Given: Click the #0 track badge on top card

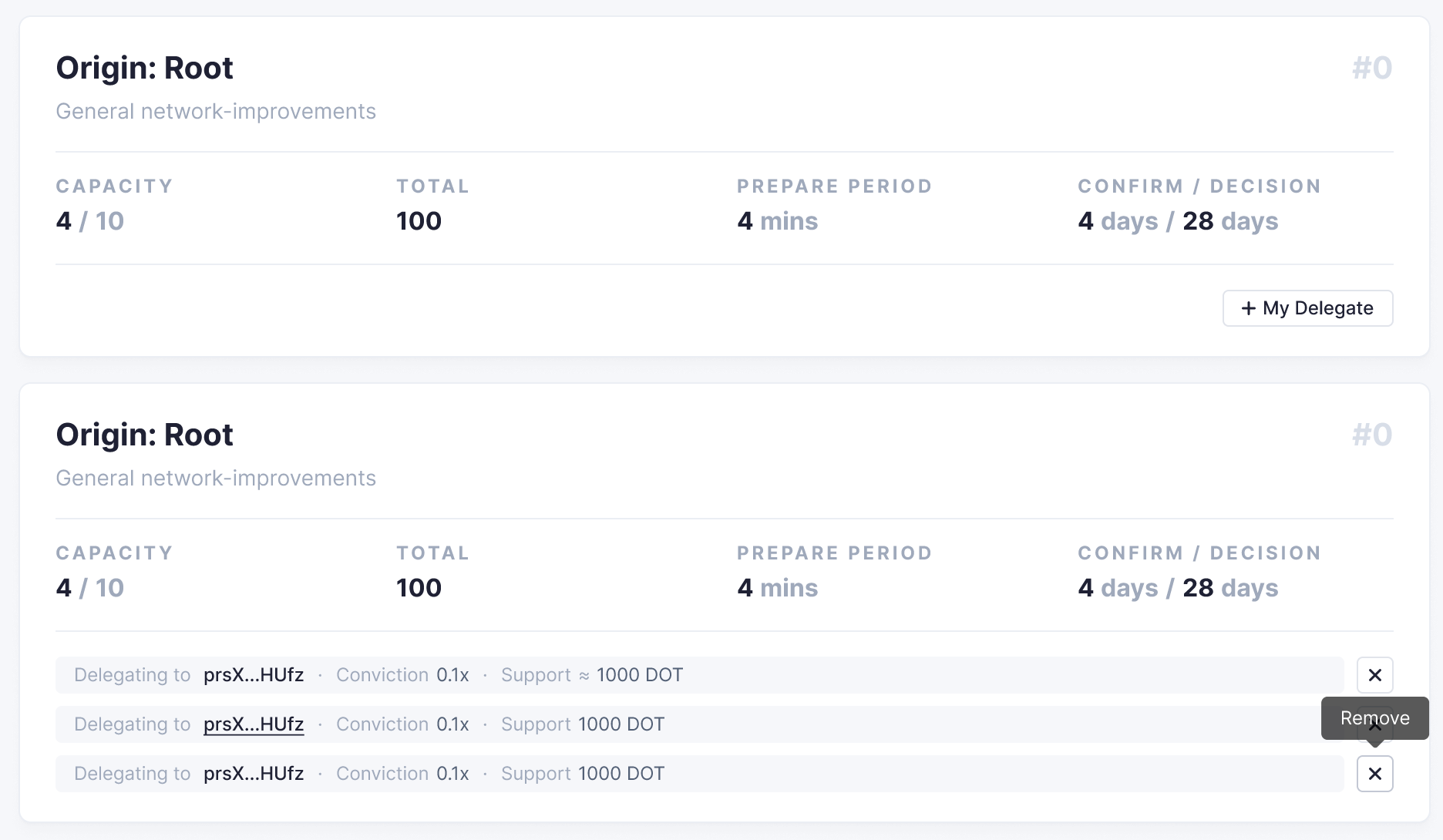Looking at the screenshot, I should click(x=1372, y=68).
